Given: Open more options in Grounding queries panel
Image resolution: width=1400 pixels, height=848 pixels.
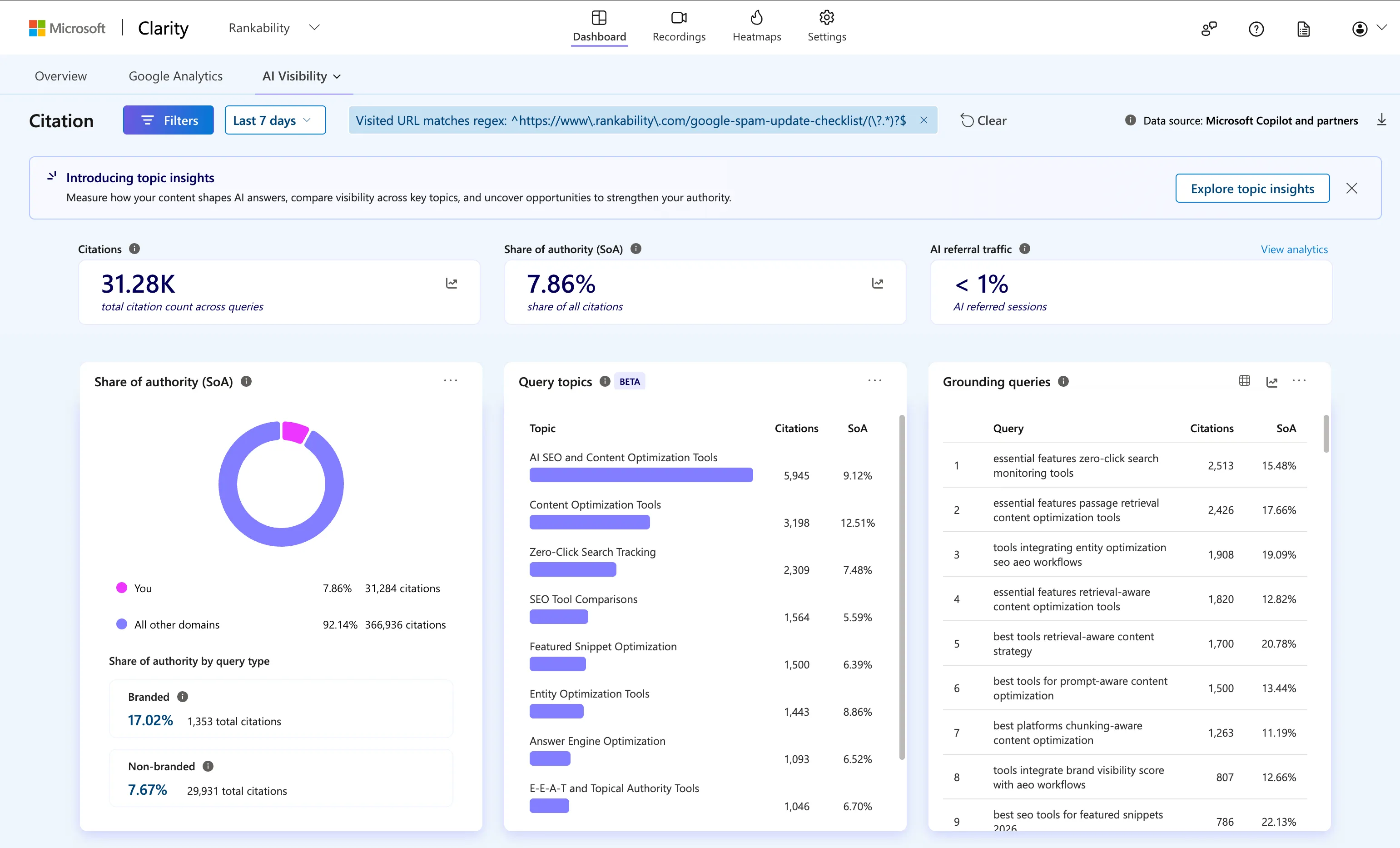Looking at the screenshot, I should (x=1300, y=381).
